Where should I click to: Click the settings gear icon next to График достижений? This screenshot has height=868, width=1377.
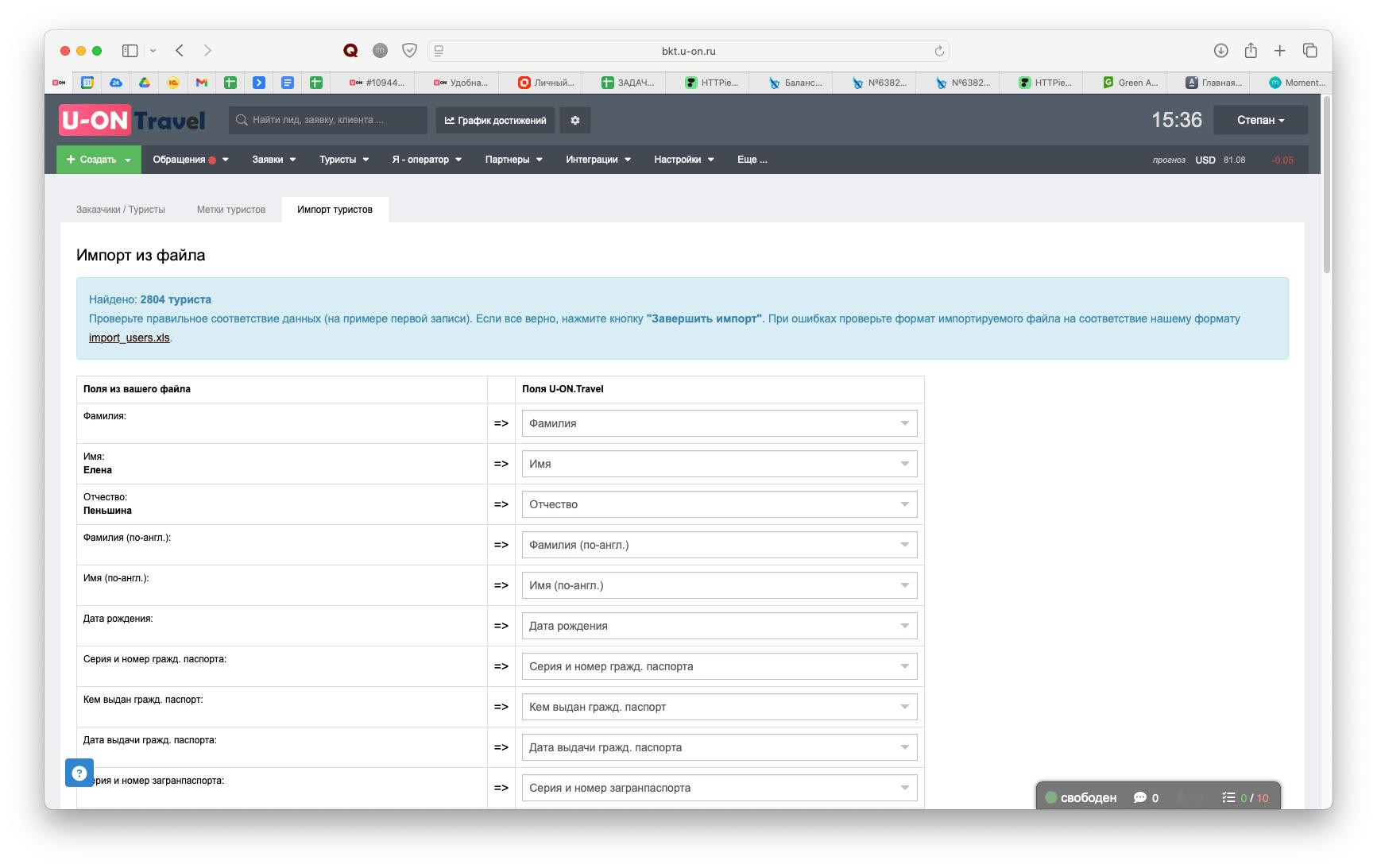pyautogui.click(x=574, y=120)
